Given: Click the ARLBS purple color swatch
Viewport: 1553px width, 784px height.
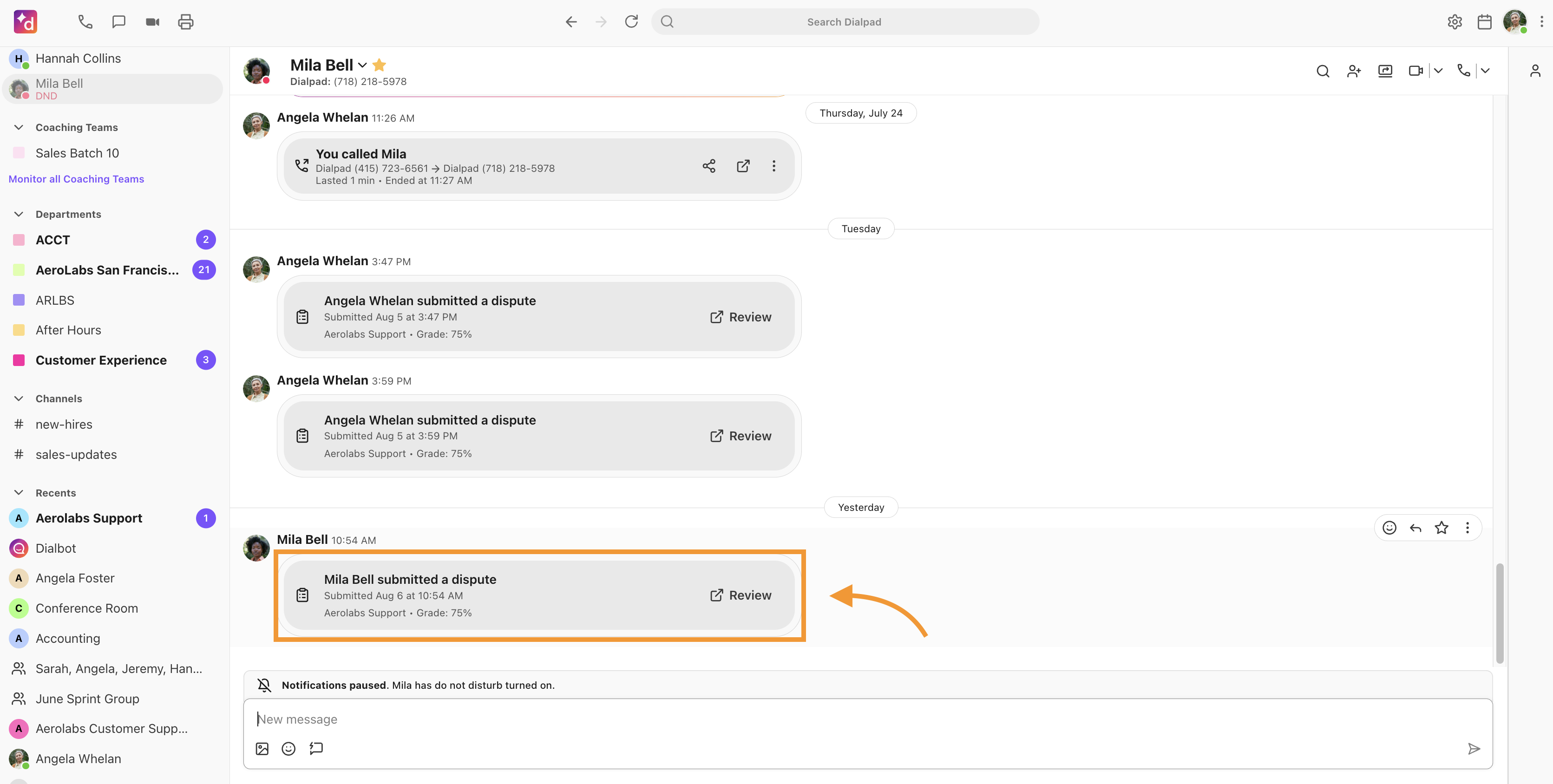Looking at the screenshot, I should (19, 300).
